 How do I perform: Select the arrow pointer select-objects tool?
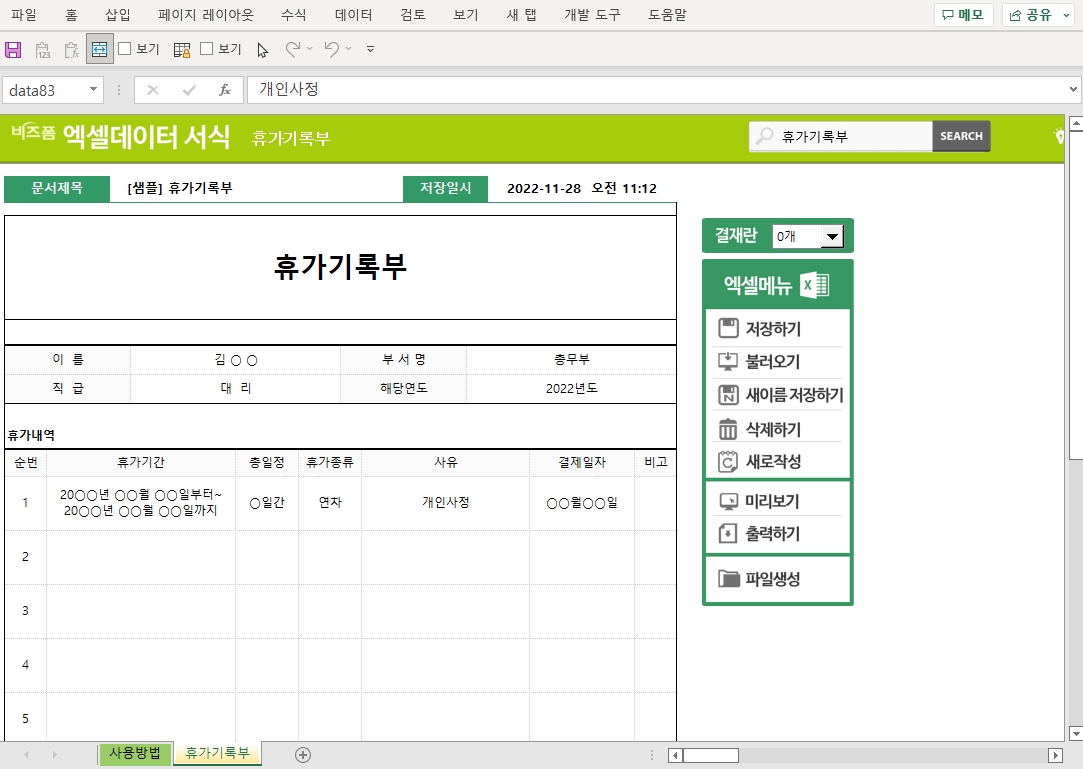click(x=262, y=49)
